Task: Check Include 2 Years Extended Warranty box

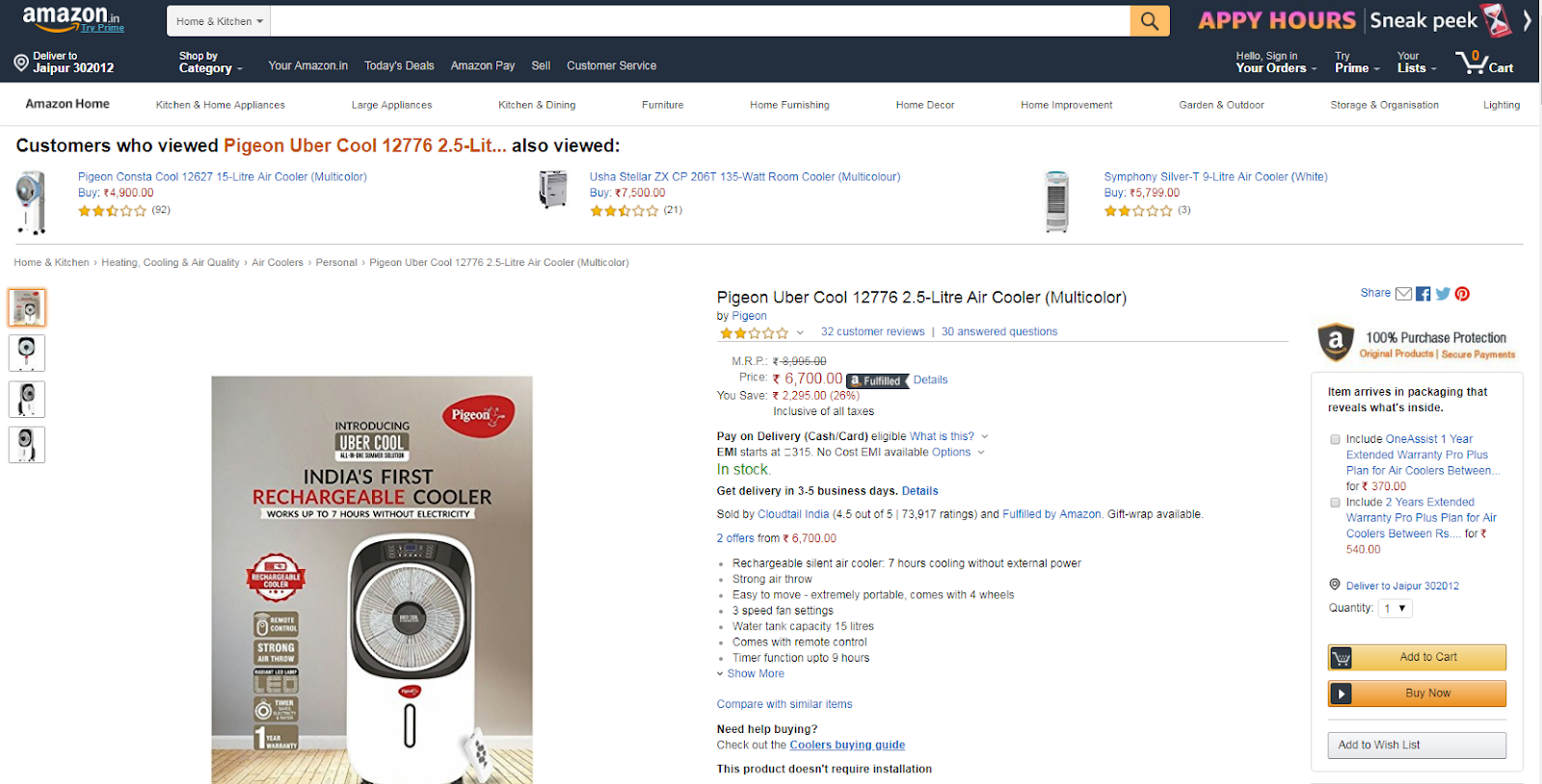Action: click(1335, 503)
